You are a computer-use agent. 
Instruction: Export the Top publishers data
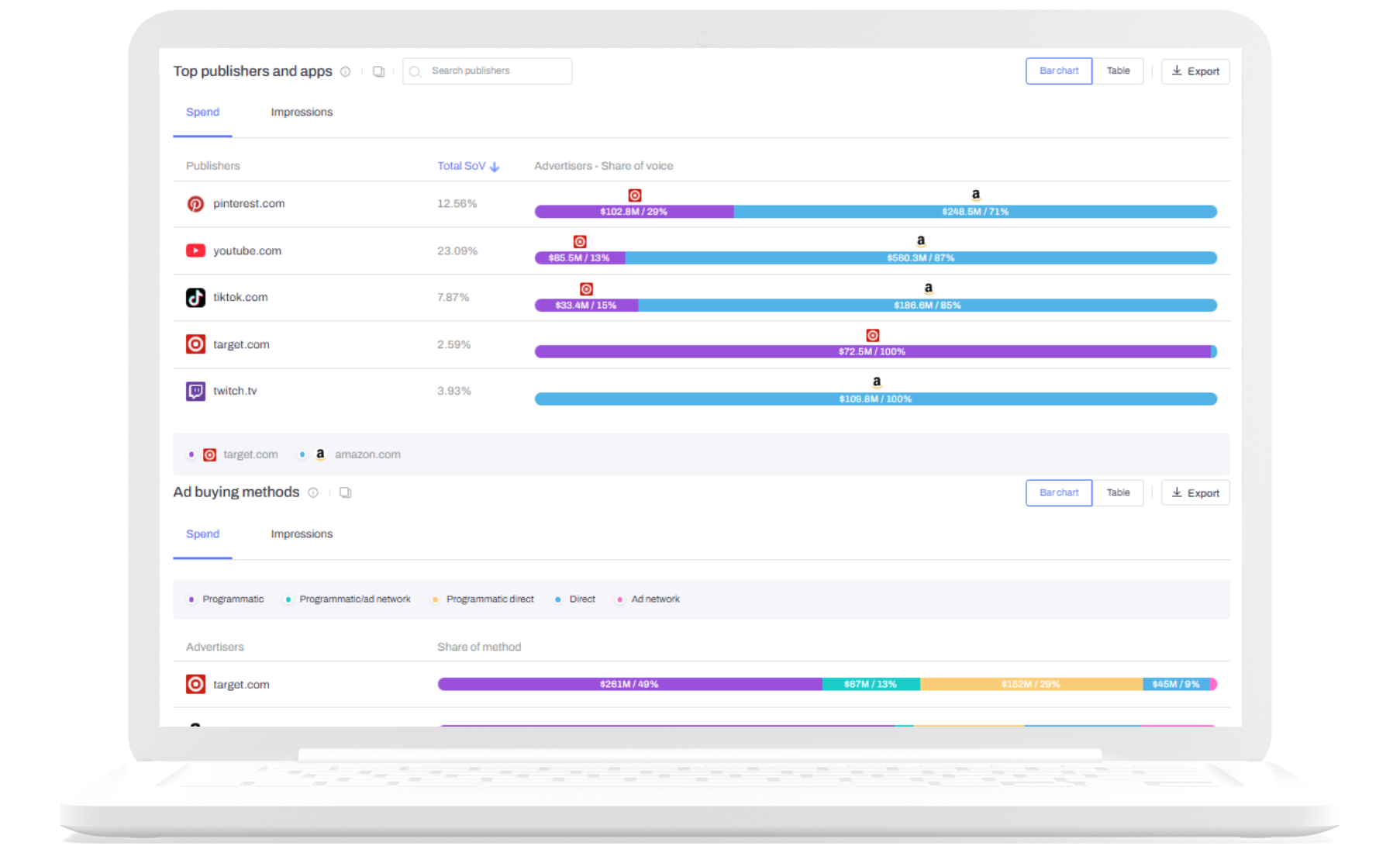(x=1195, y=71)
